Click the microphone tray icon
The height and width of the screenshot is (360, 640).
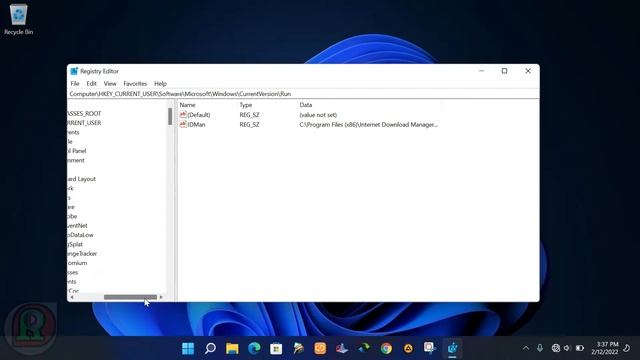[540, 348]
